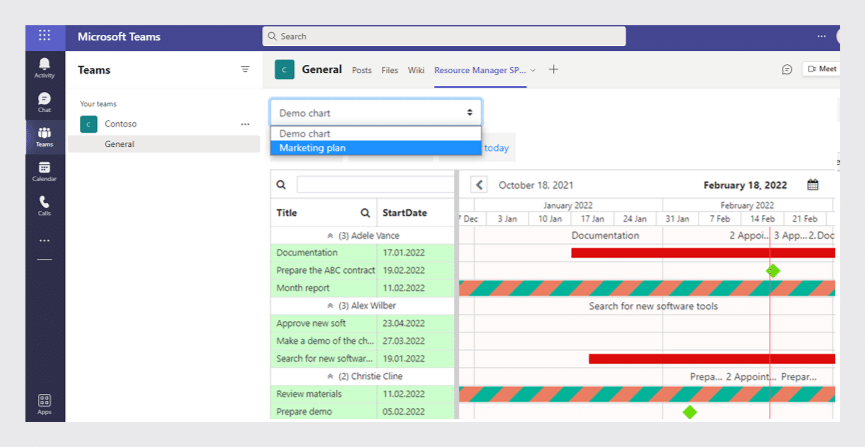Open Calls in the left rail
This screenshot has width=865, height=447.
45,206
